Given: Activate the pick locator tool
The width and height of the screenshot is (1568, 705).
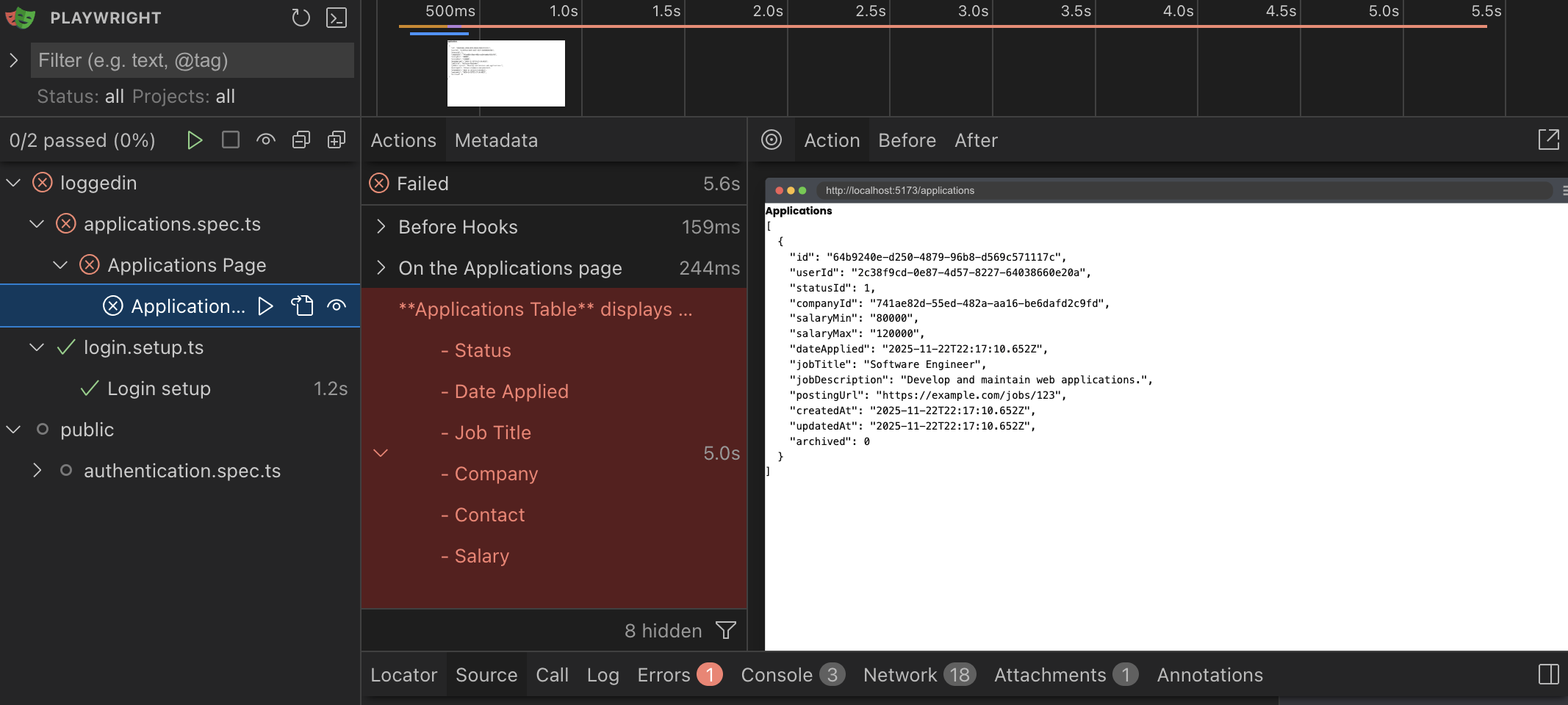Looking at the screenshot, I should [772, 140].
